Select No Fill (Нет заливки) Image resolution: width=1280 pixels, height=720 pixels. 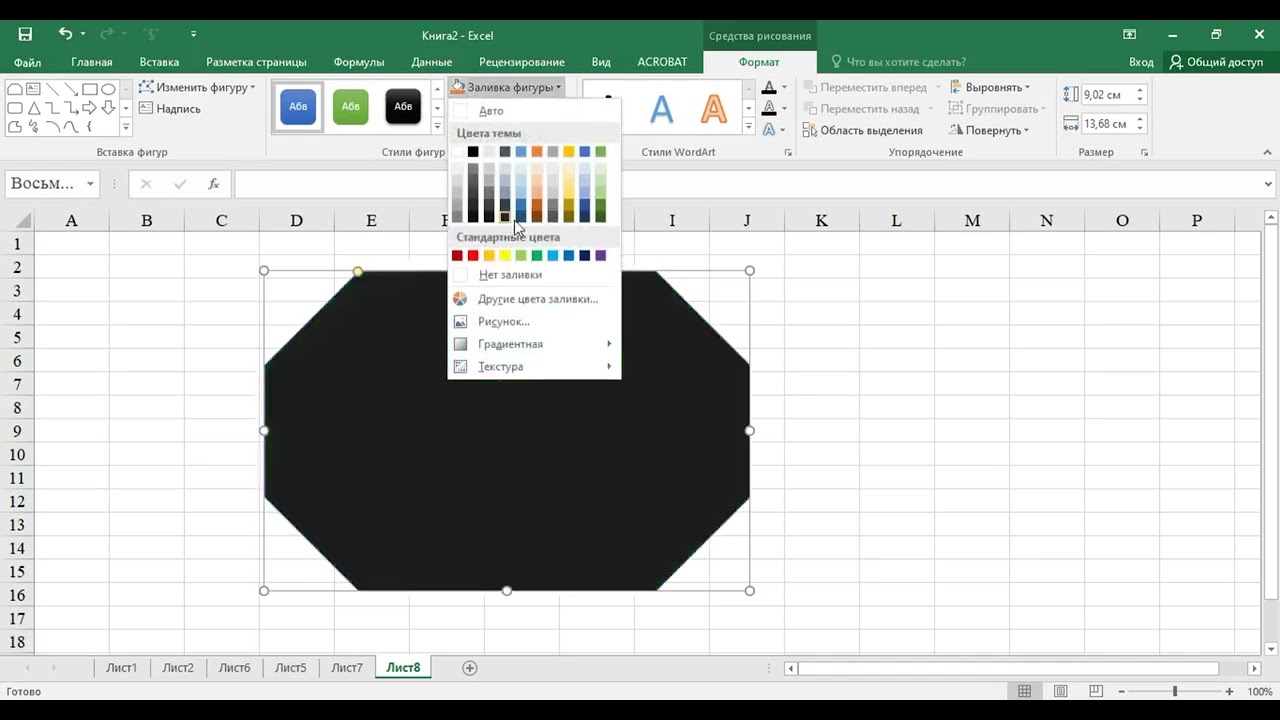click(534, 275)
